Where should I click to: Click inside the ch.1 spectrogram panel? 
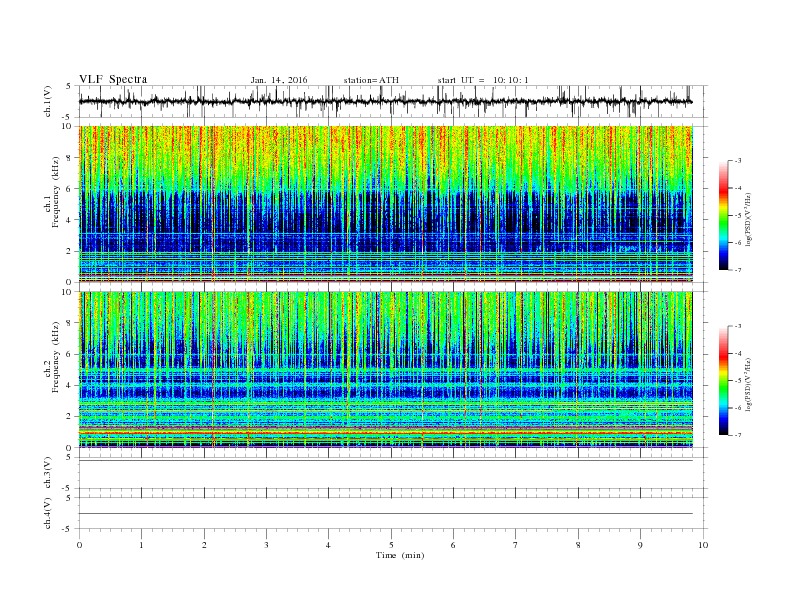click(385, 204)
